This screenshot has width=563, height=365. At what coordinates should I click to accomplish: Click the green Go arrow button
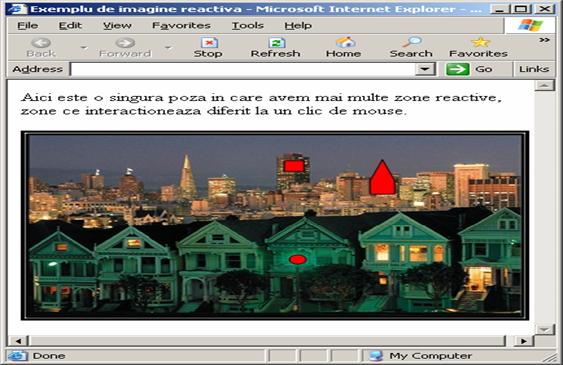(457, 69)
